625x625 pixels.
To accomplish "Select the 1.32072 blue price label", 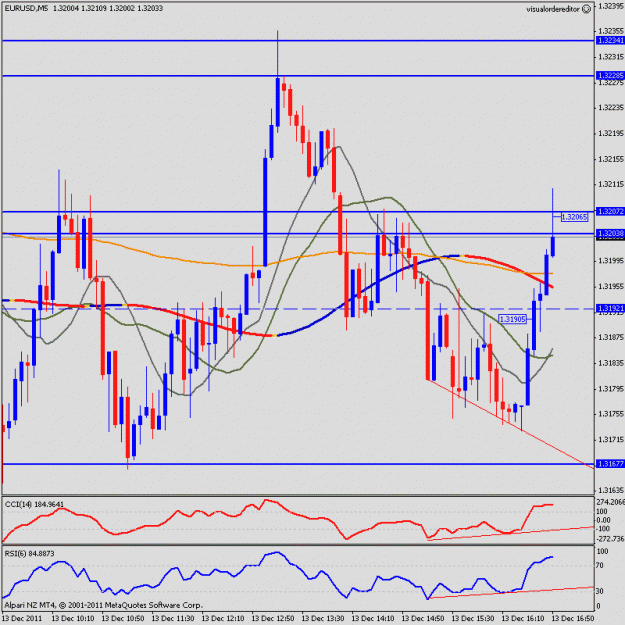I will 610,211.
